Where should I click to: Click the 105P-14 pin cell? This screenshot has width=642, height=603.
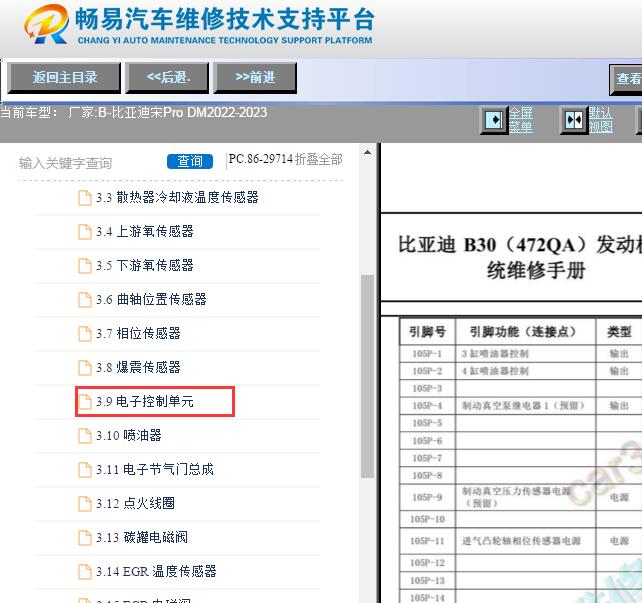coord(427,598)
